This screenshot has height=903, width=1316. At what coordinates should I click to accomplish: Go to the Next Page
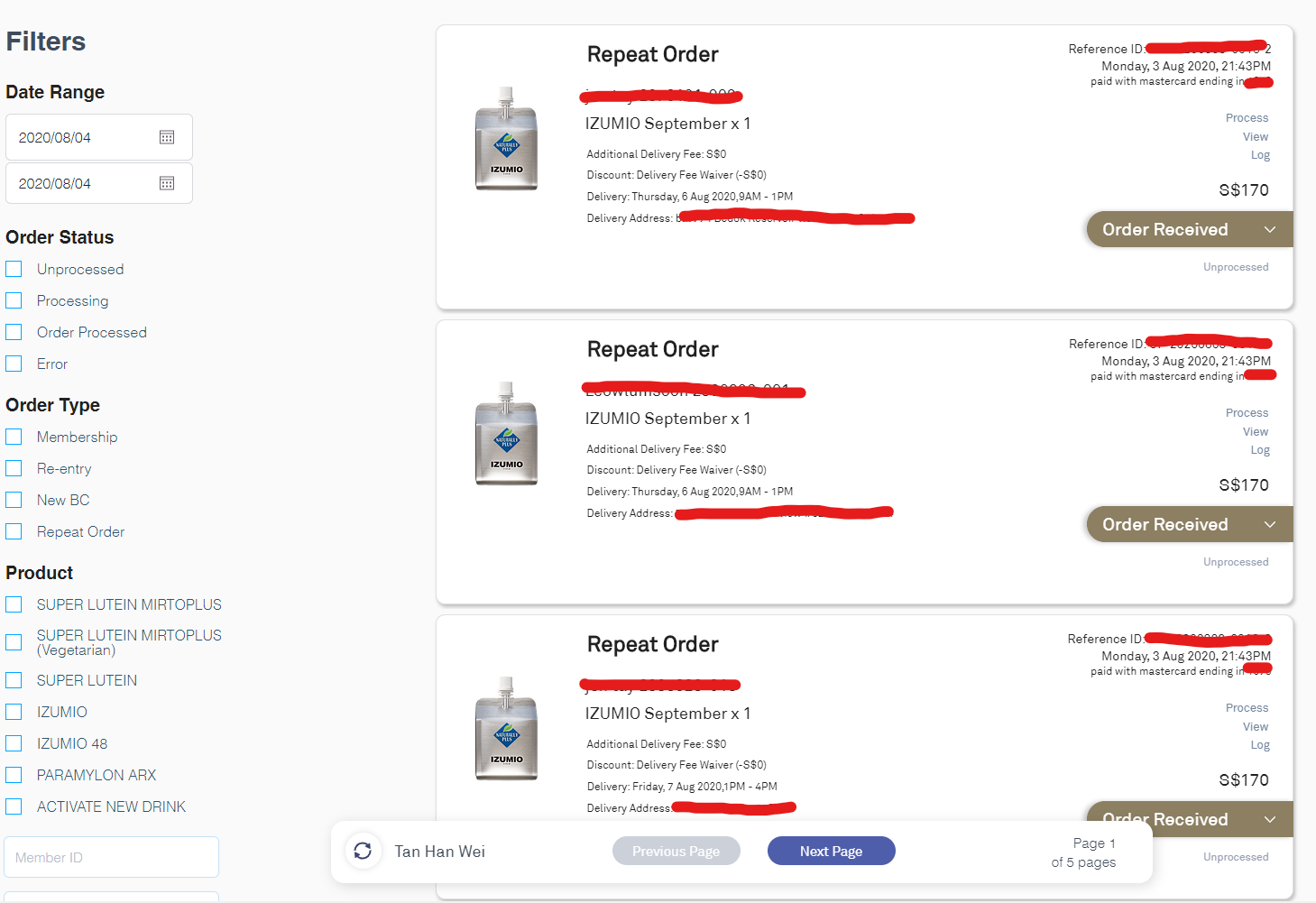point(830,851)
